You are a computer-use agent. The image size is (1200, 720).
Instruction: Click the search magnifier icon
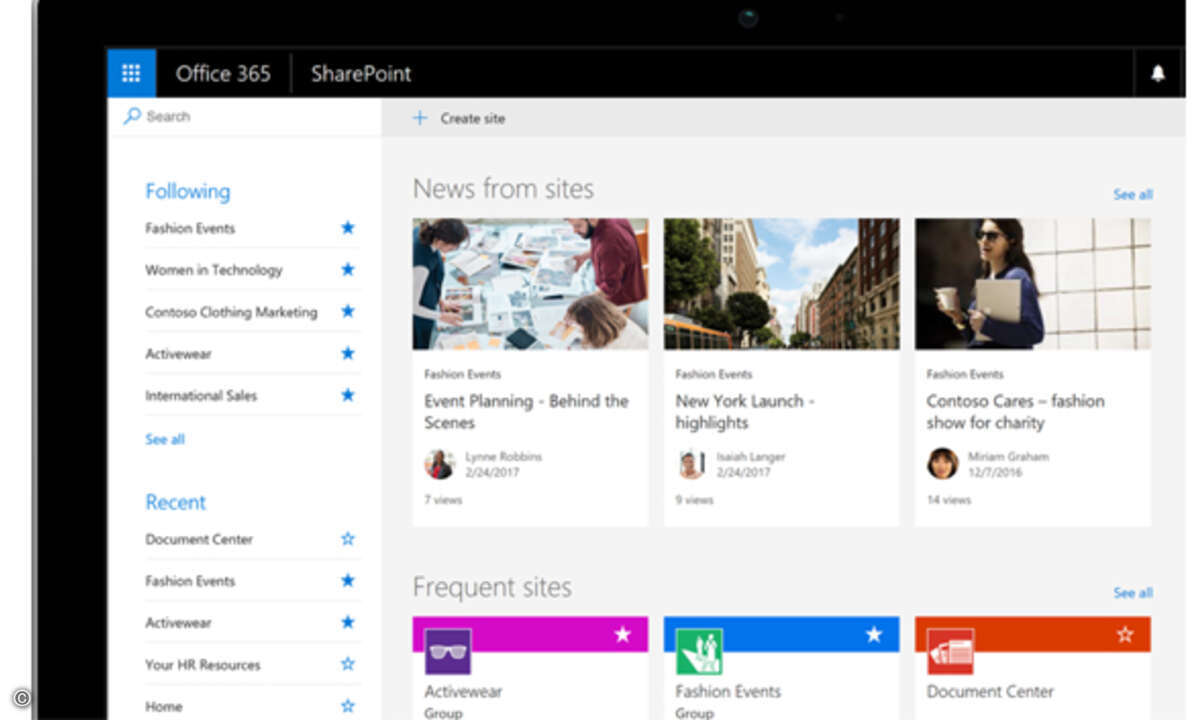point(132,116)
